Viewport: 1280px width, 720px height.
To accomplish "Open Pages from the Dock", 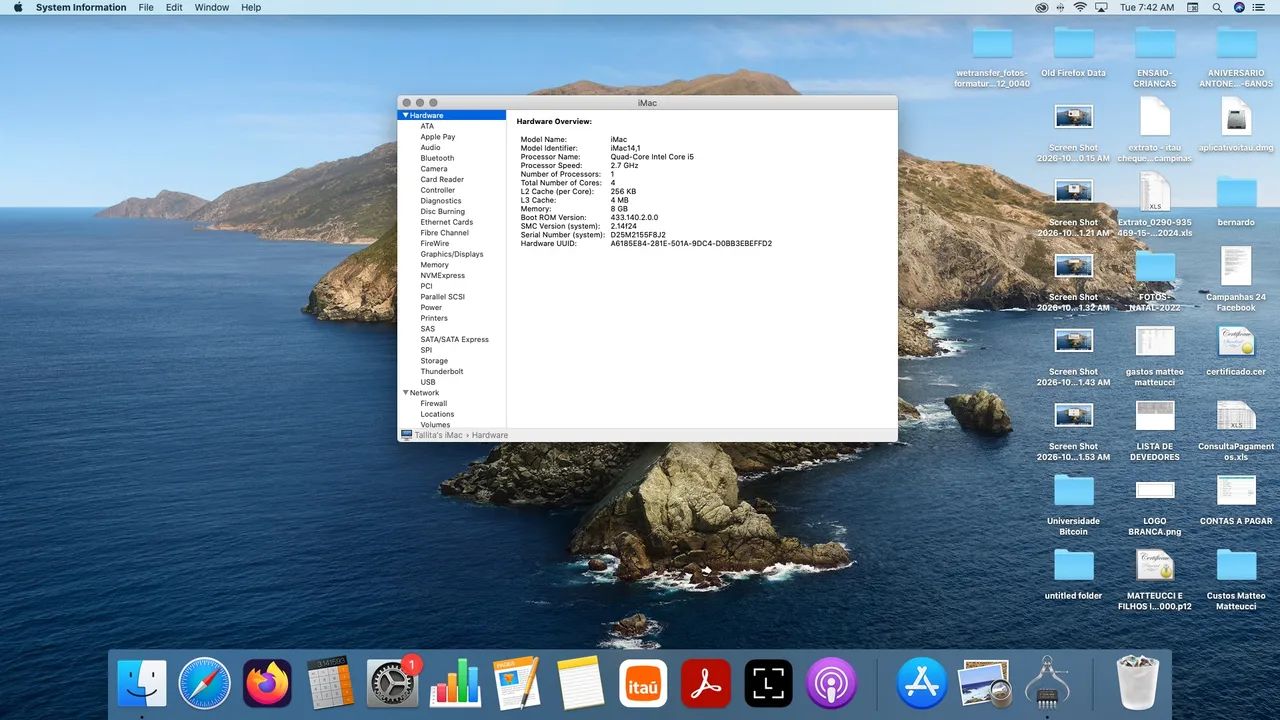I will 518,684.
